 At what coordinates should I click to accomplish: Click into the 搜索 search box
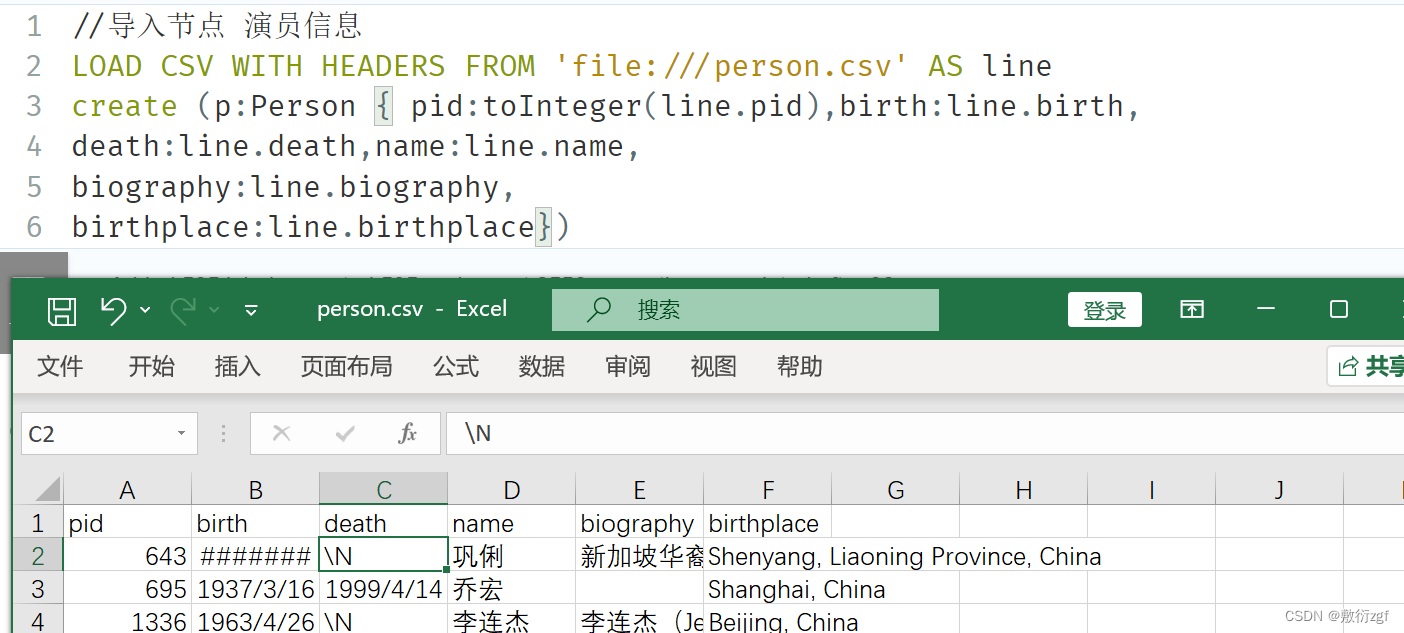point(745,310)
